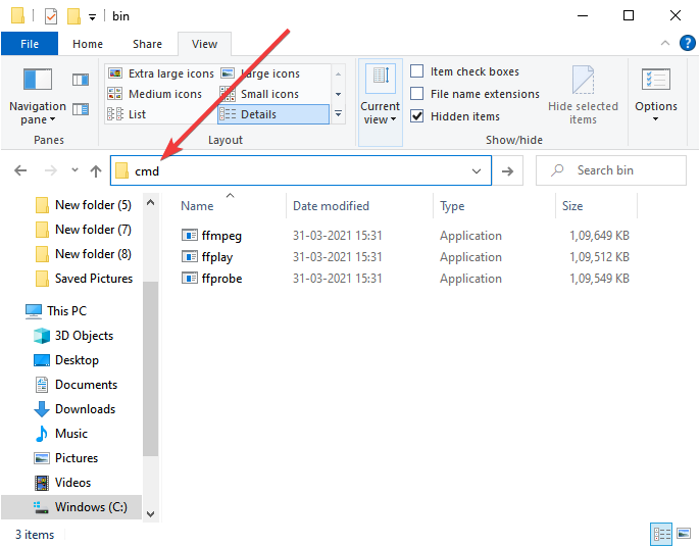Viewport: 700px width, 547px height.
Task: Open the ffmpeg application file
Action: [221, 236]
